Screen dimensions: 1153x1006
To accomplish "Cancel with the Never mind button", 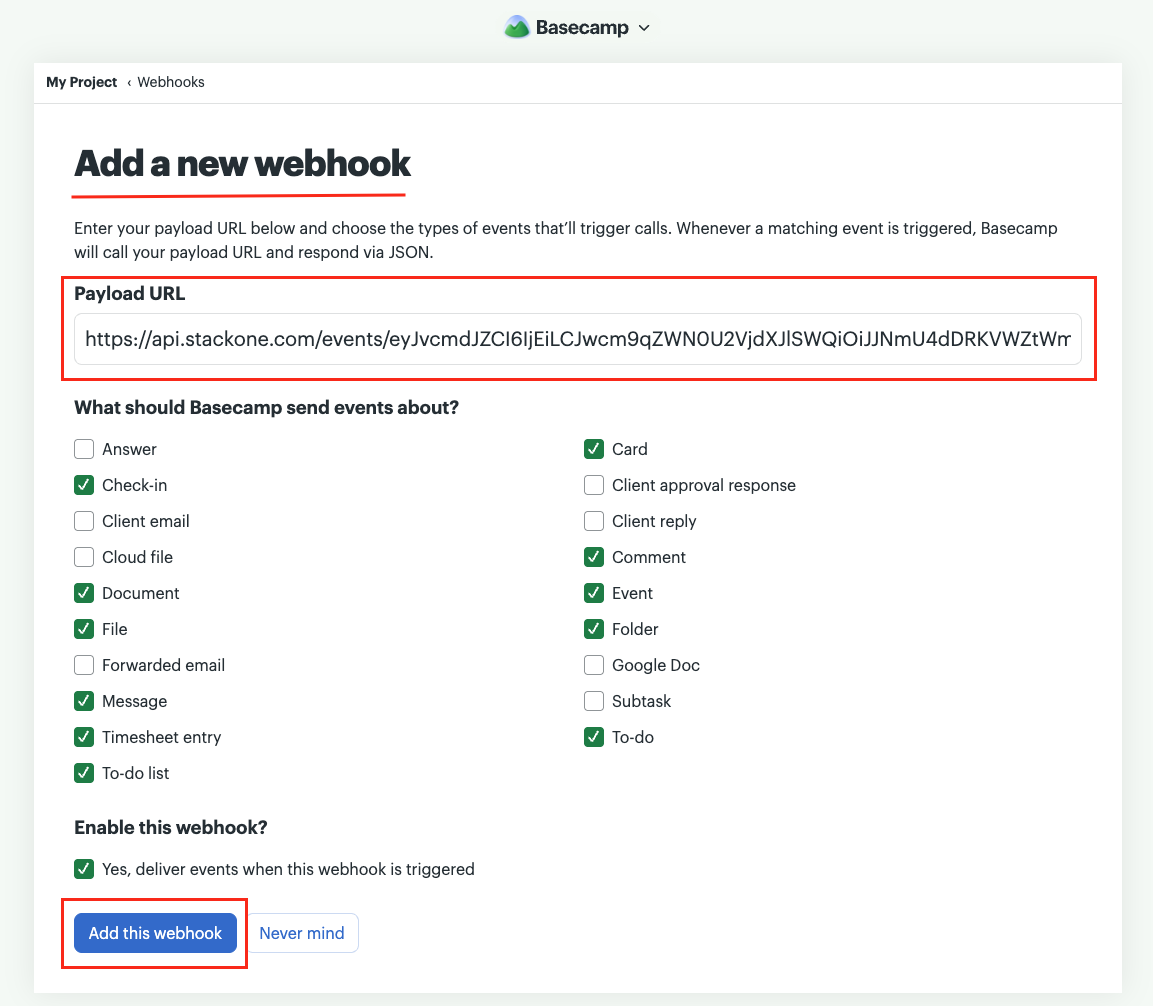I will 301,933.
